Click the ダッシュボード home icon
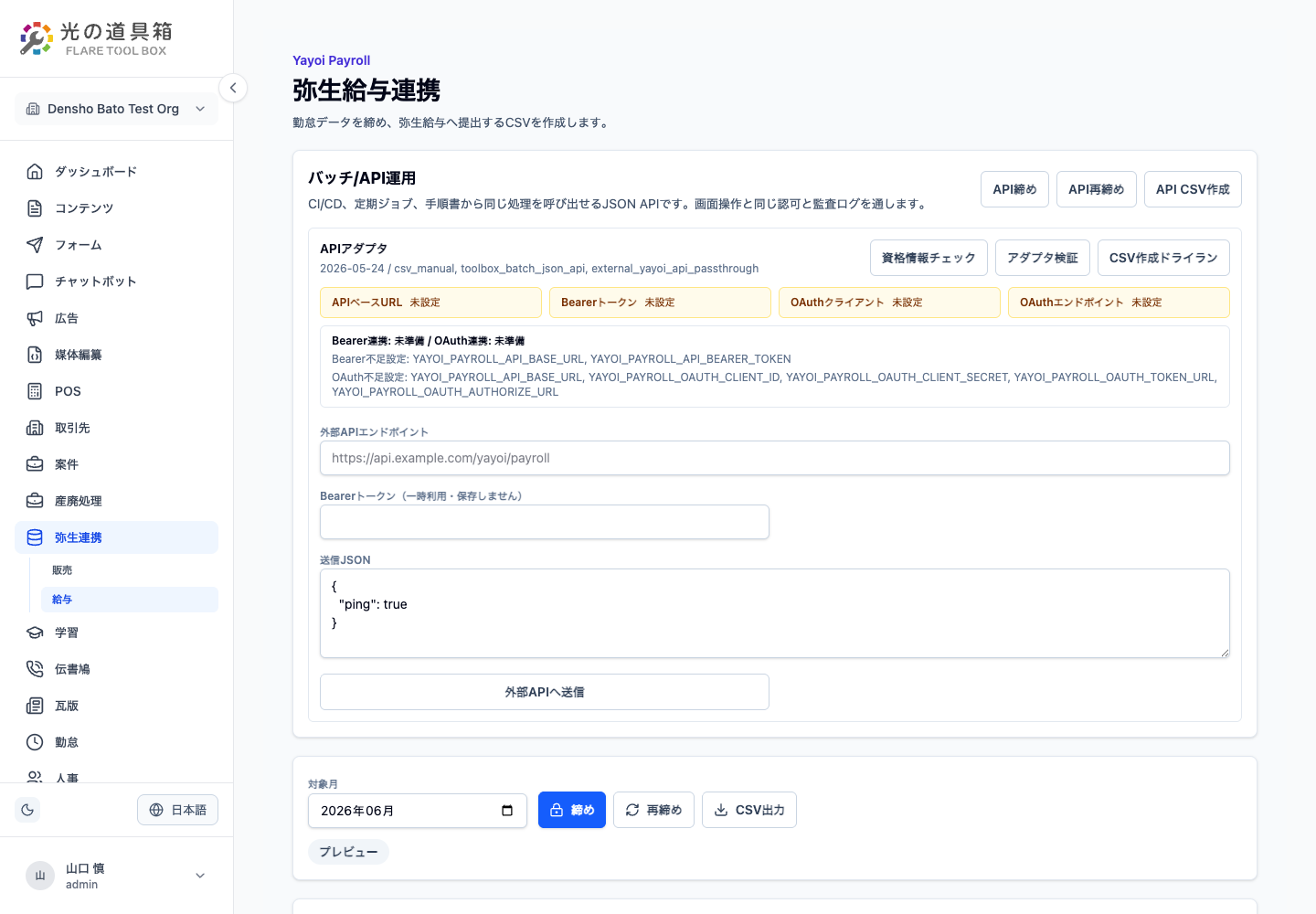This screenshot has height=914, width=1316. tap(35, 172)
